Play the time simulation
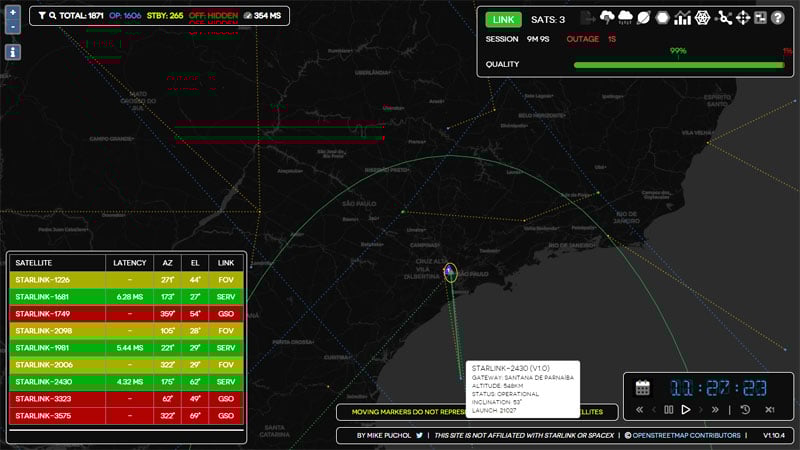 686,410
